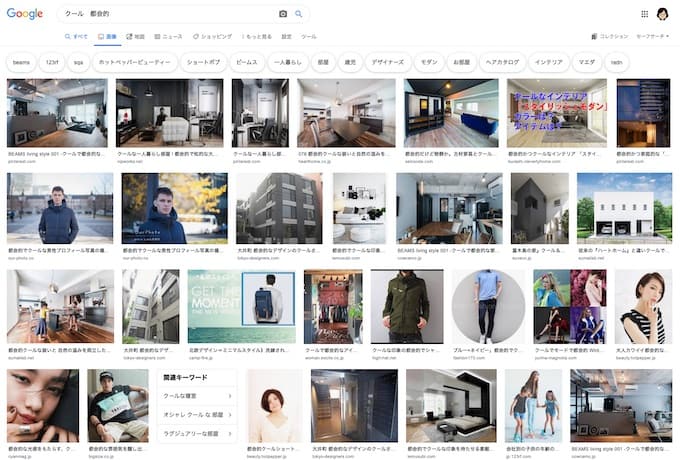Select the beams filter chip

[x=21, y=62]
